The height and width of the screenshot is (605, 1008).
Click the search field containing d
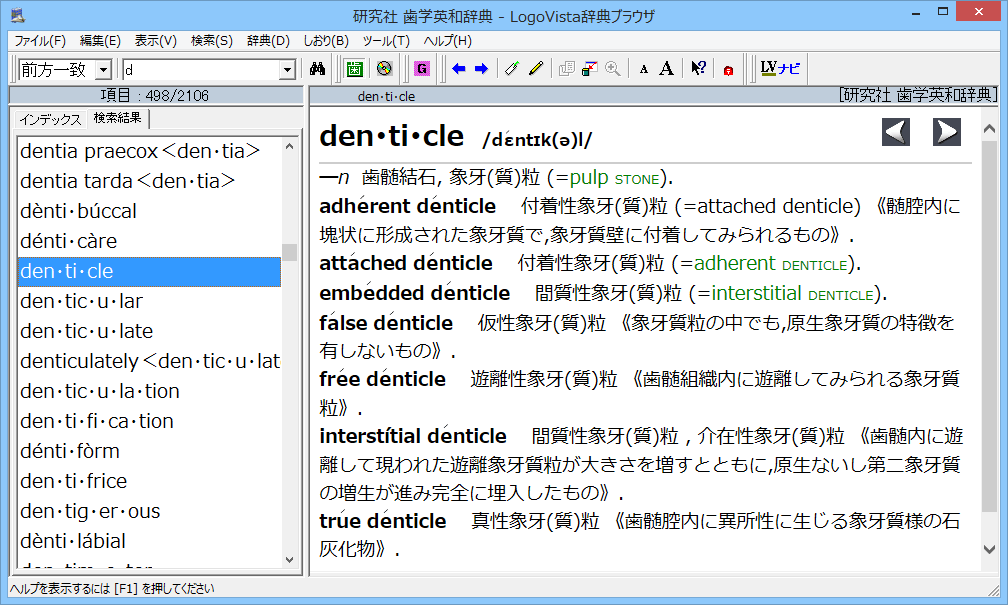click(x=201, y=69)
